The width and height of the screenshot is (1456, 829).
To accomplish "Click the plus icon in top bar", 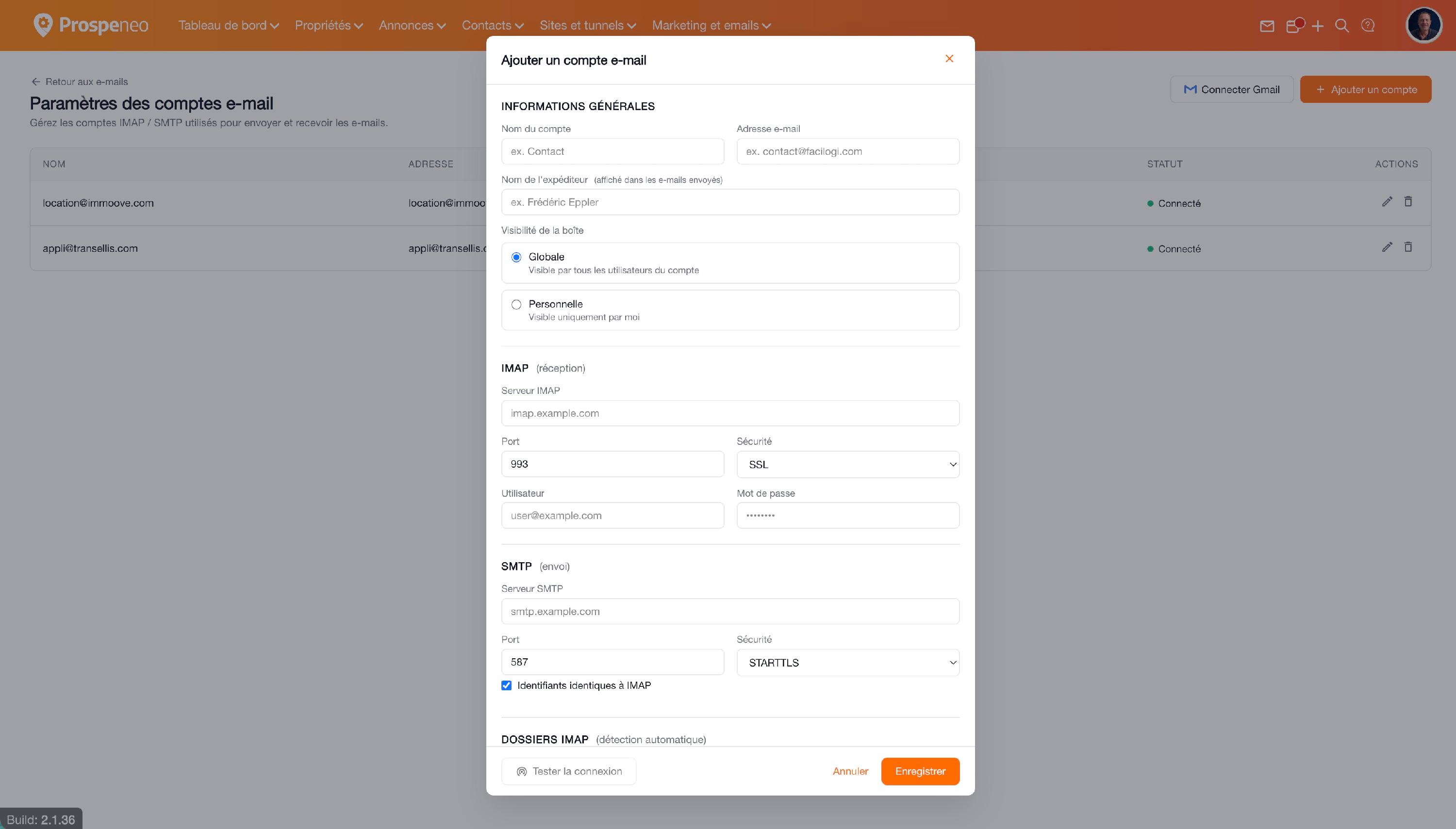I will [1318, 26].
